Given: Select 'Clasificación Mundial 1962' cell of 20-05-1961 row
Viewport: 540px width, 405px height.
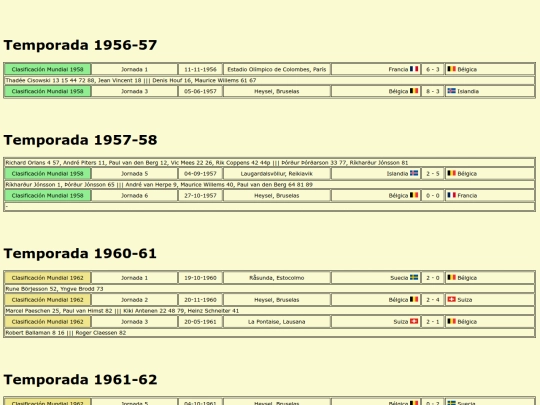Looking at the screenshot, I should (x=48, y=322).
